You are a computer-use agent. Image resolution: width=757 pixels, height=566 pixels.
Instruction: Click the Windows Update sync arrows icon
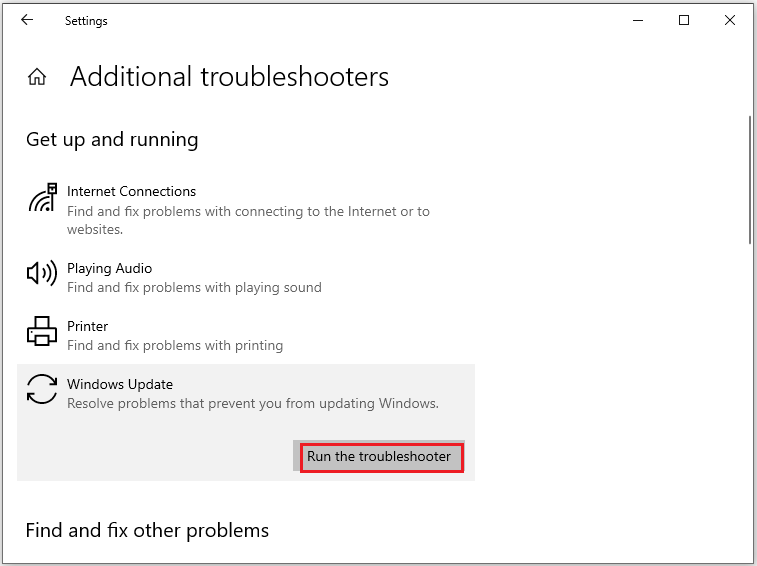42,389
